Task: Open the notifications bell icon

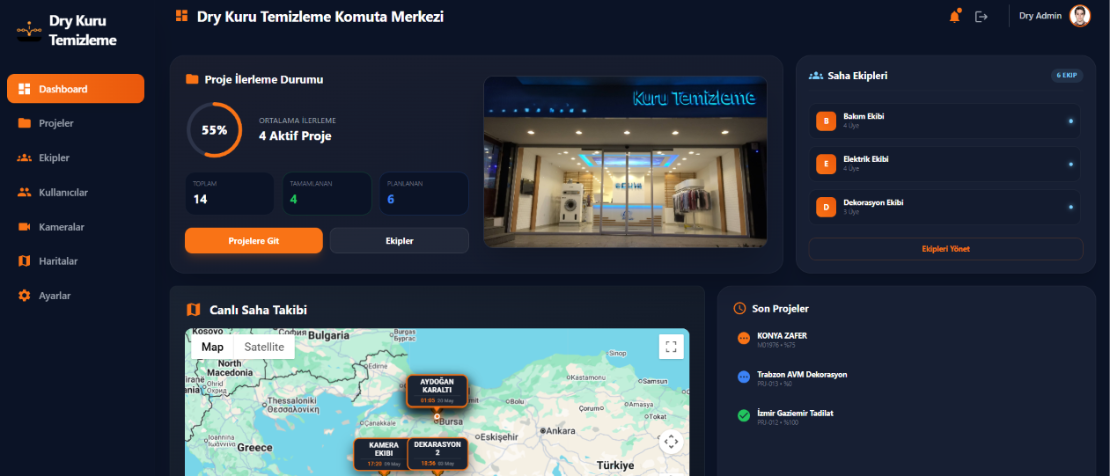Action: [955, 16]
